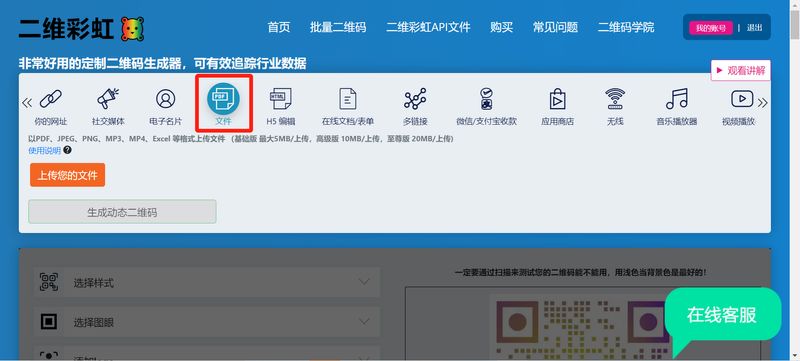This screenshot has height=361, width=800.
Task: Select the 电子名片 vCard icon
Action: (x=165, y=99)
